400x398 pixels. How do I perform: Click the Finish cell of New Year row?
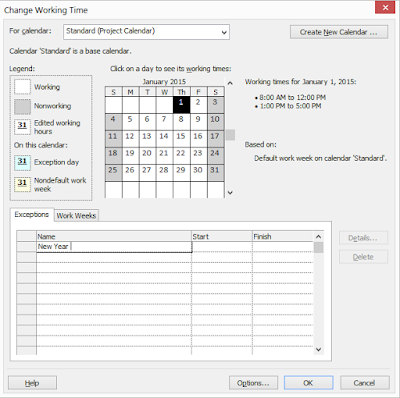283,247
